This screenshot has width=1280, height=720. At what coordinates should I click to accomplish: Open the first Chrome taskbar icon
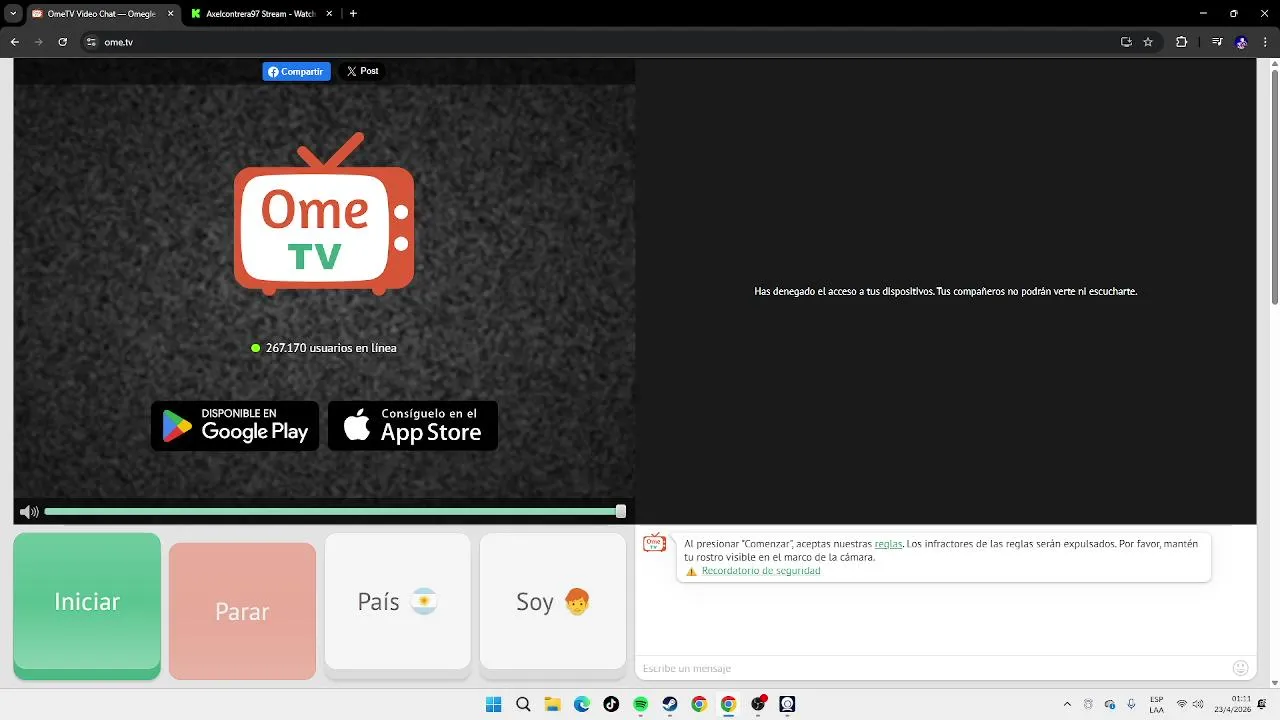click(699, 704)
